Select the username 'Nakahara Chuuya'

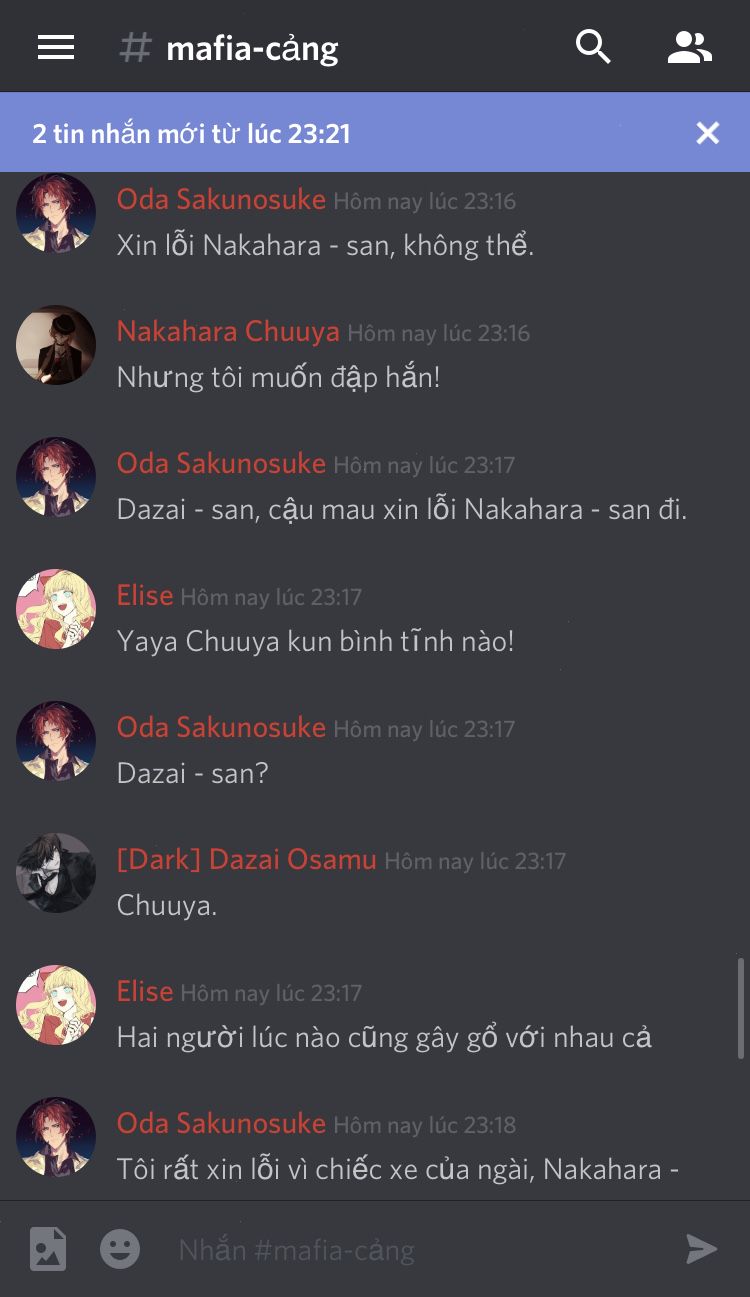228,331
